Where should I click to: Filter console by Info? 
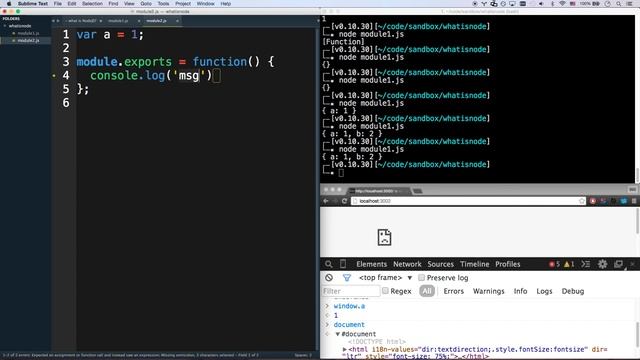tap(520, 291)
